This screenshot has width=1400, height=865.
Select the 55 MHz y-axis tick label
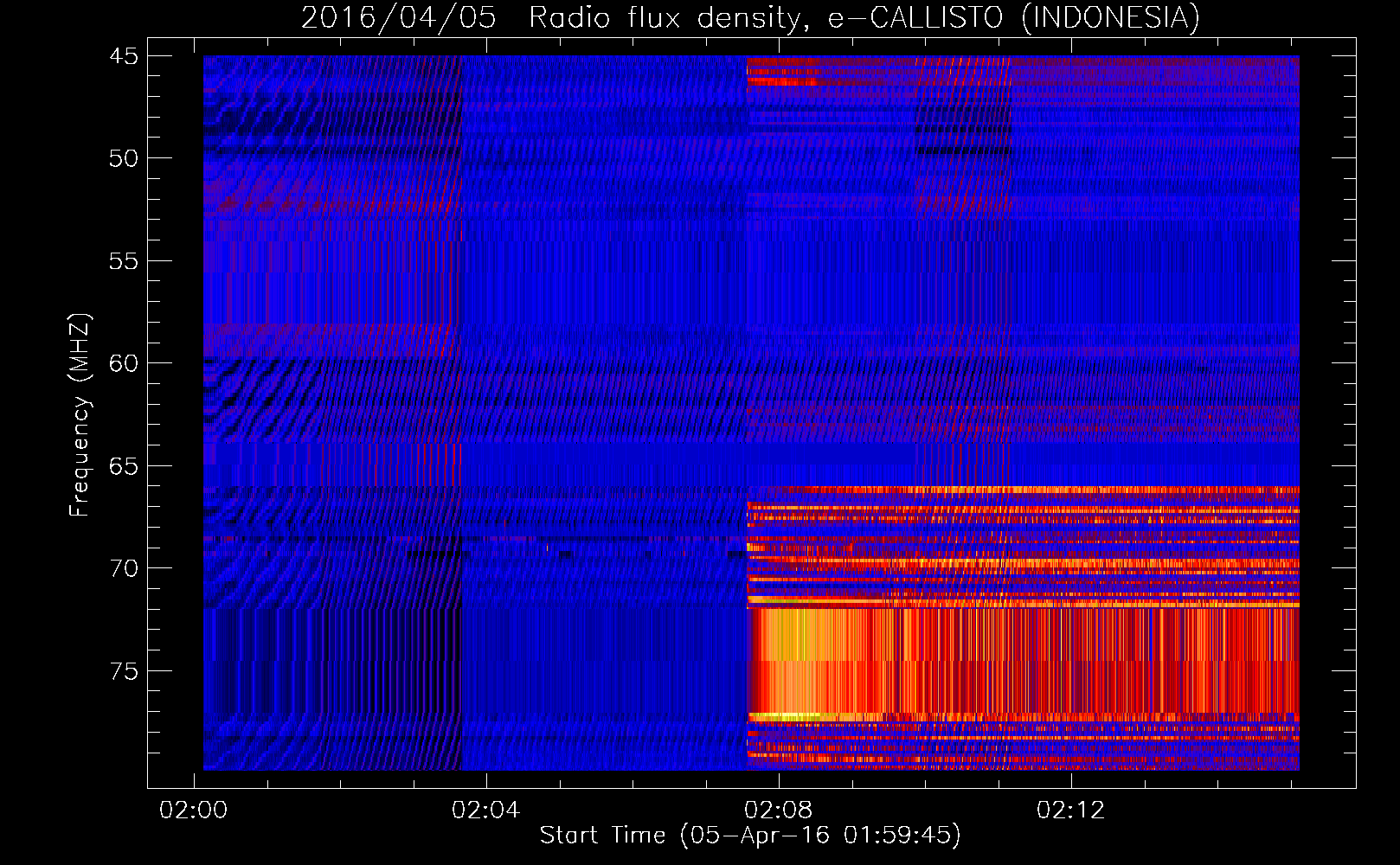point(123,261)
